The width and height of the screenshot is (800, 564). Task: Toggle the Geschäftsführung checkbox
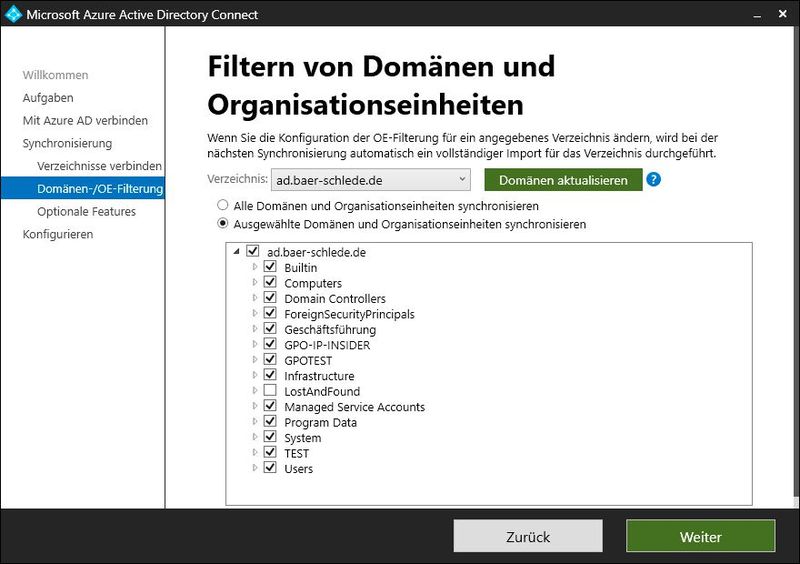270,328
